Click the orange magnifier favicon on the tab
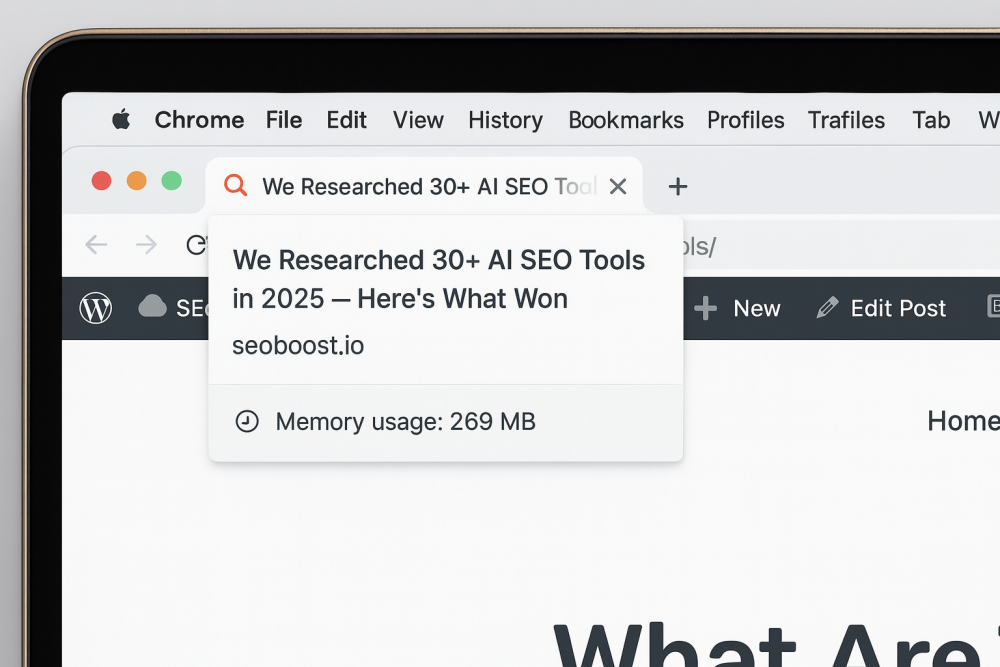 (235, 186)
